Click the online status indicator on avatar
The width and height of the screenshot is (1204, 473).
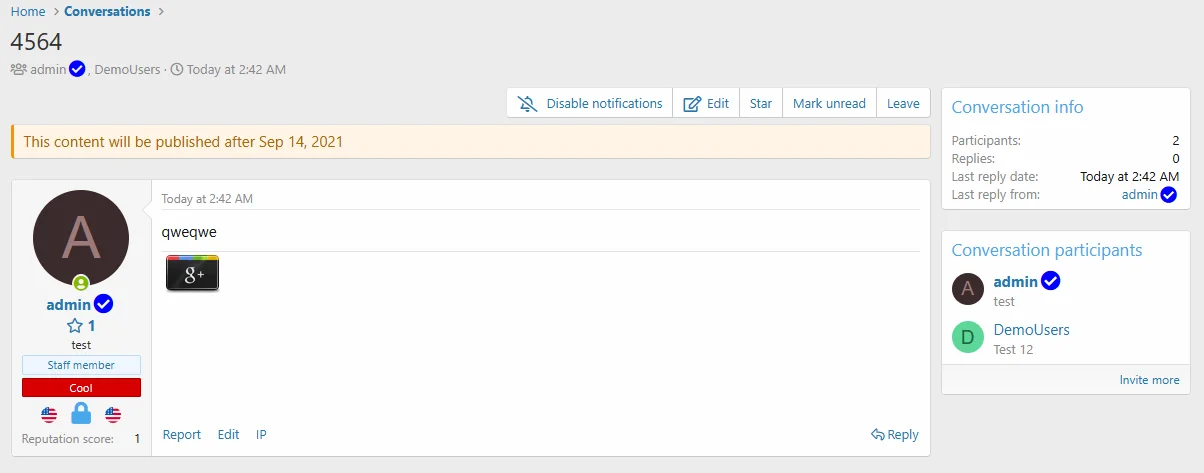tap(81, 284)
